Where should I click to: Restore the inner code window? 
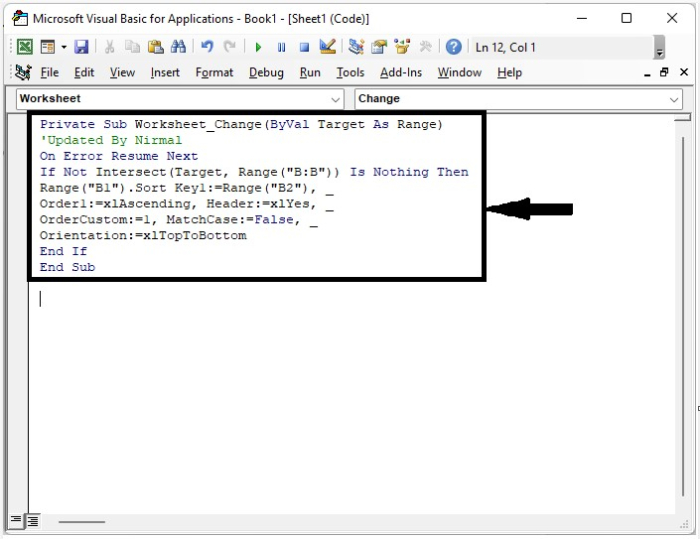point(664,72)
